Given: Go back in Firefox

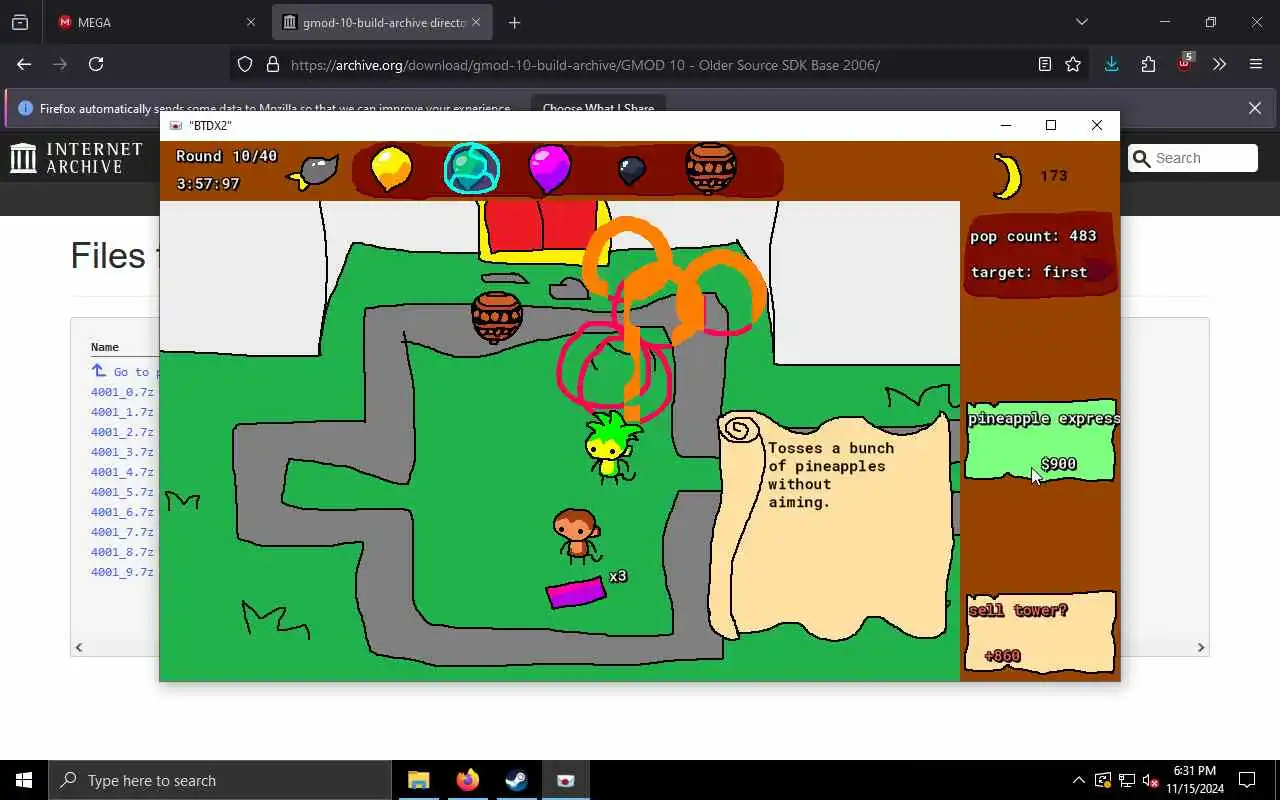Looking at the screenshot, I should 24,64.
